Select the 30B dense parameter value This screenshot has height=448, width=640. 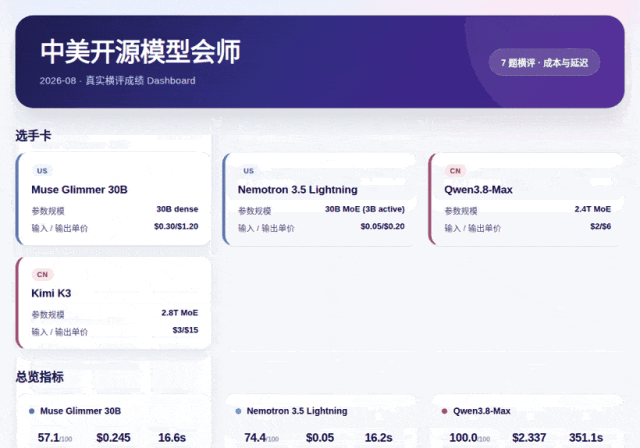point(177,209)
